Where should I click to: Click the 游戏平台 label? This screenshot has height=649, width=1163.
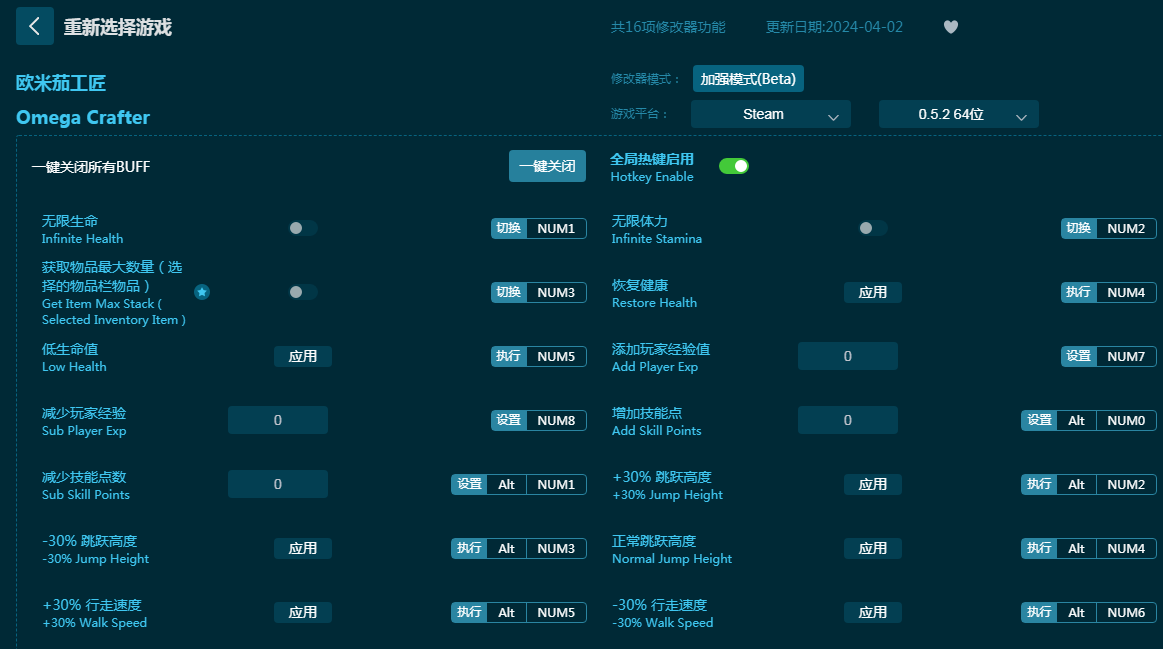[639, 114]
